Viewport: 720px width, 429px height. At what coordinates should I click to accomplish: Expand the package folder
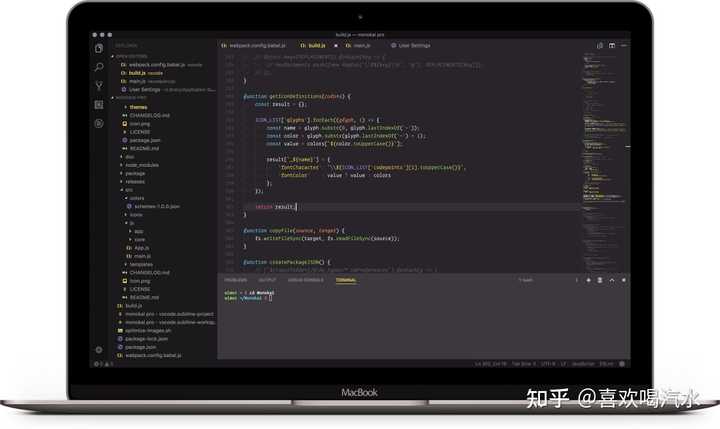(x=135, y=173)
